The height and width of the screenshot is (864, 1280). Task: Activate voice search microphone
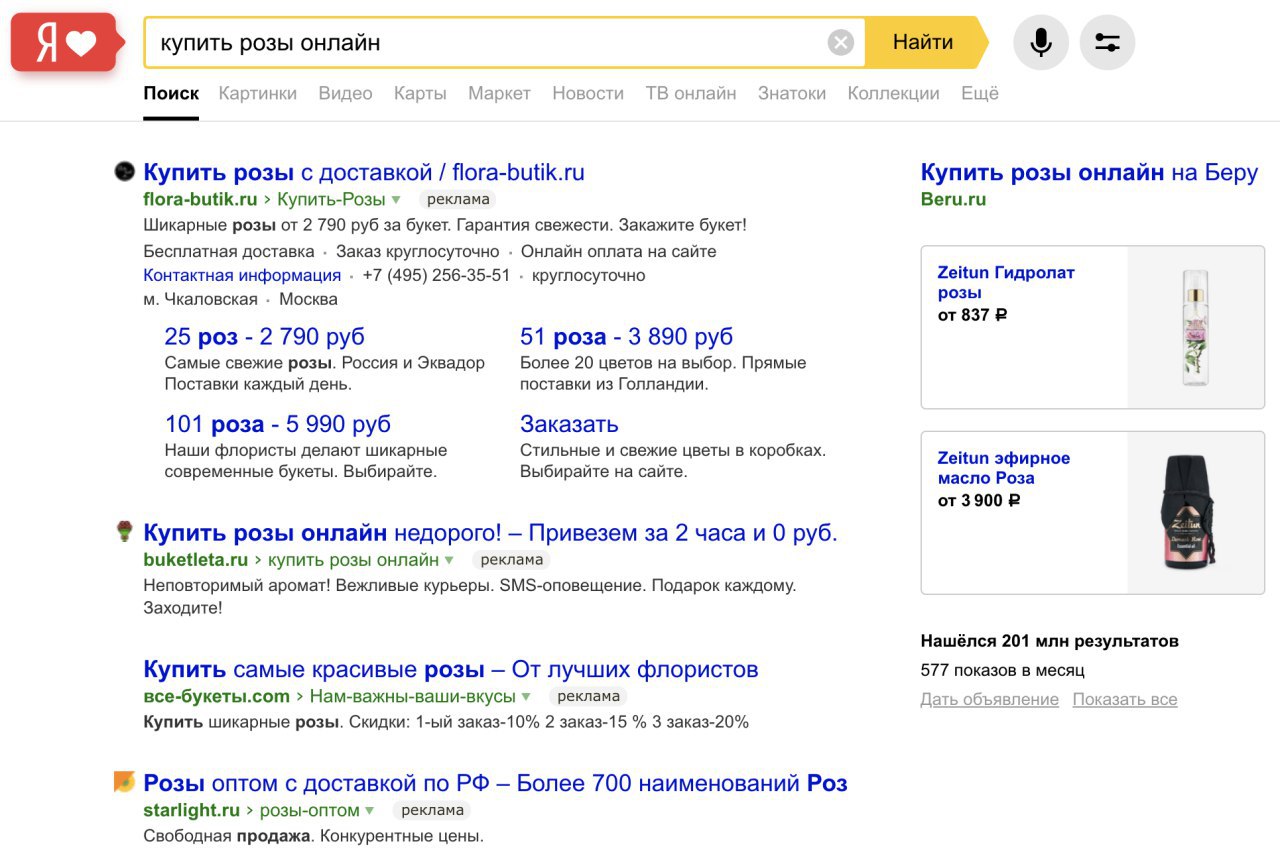pos(1041,43)
